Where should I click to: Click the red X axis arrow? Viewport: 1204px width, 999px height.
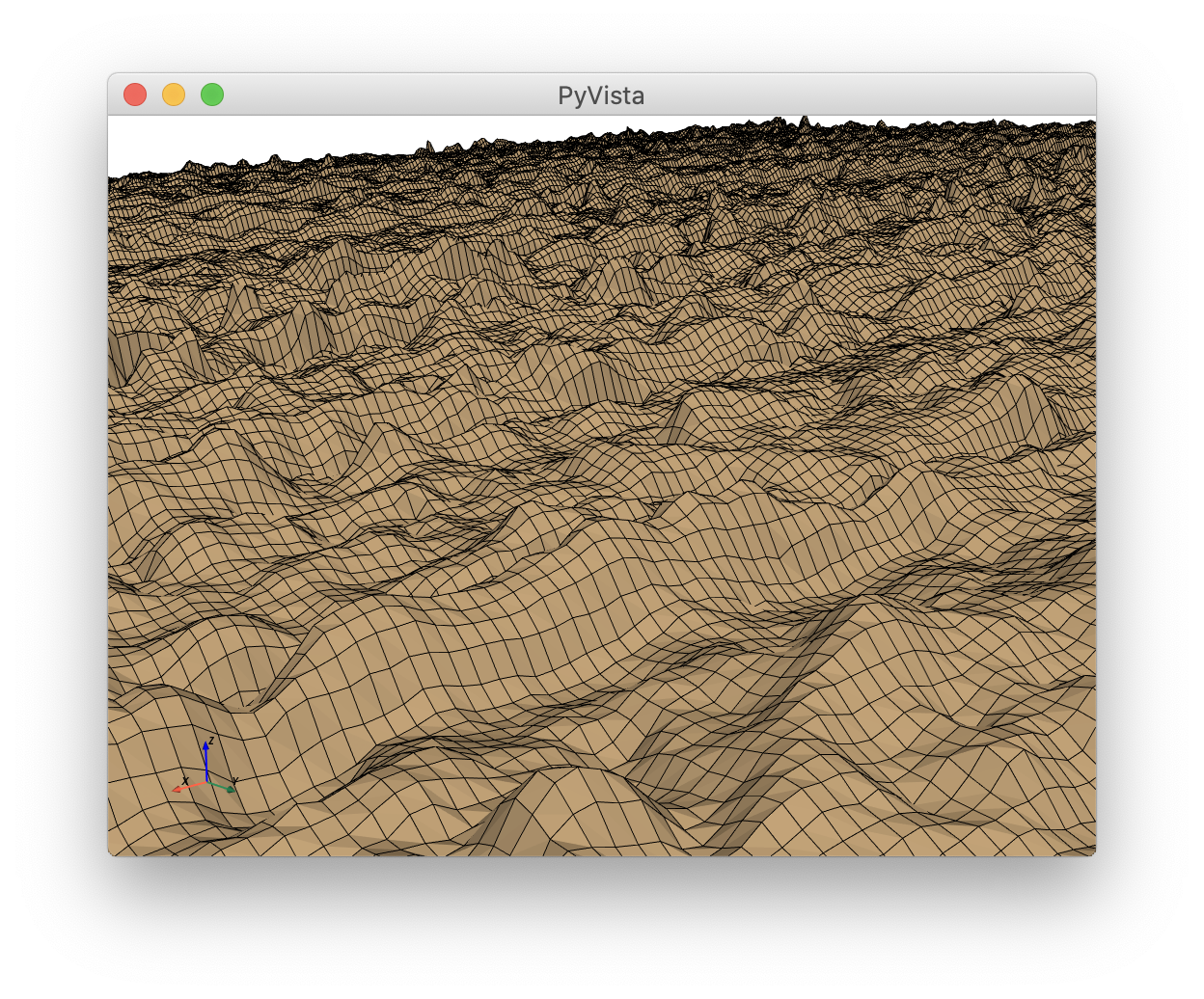pos(189,788)
